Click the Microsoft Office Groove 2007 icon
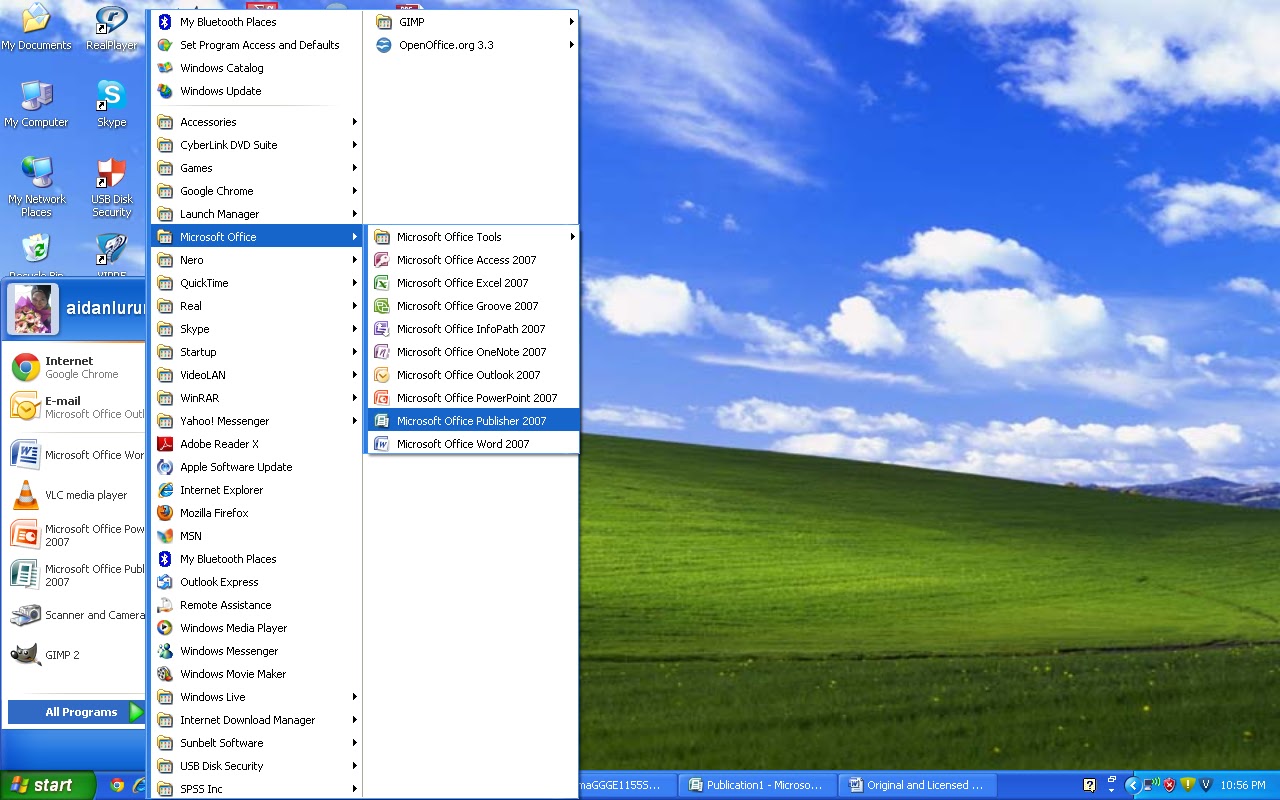This screenshot has height=800, width=1280. point(381,306)
